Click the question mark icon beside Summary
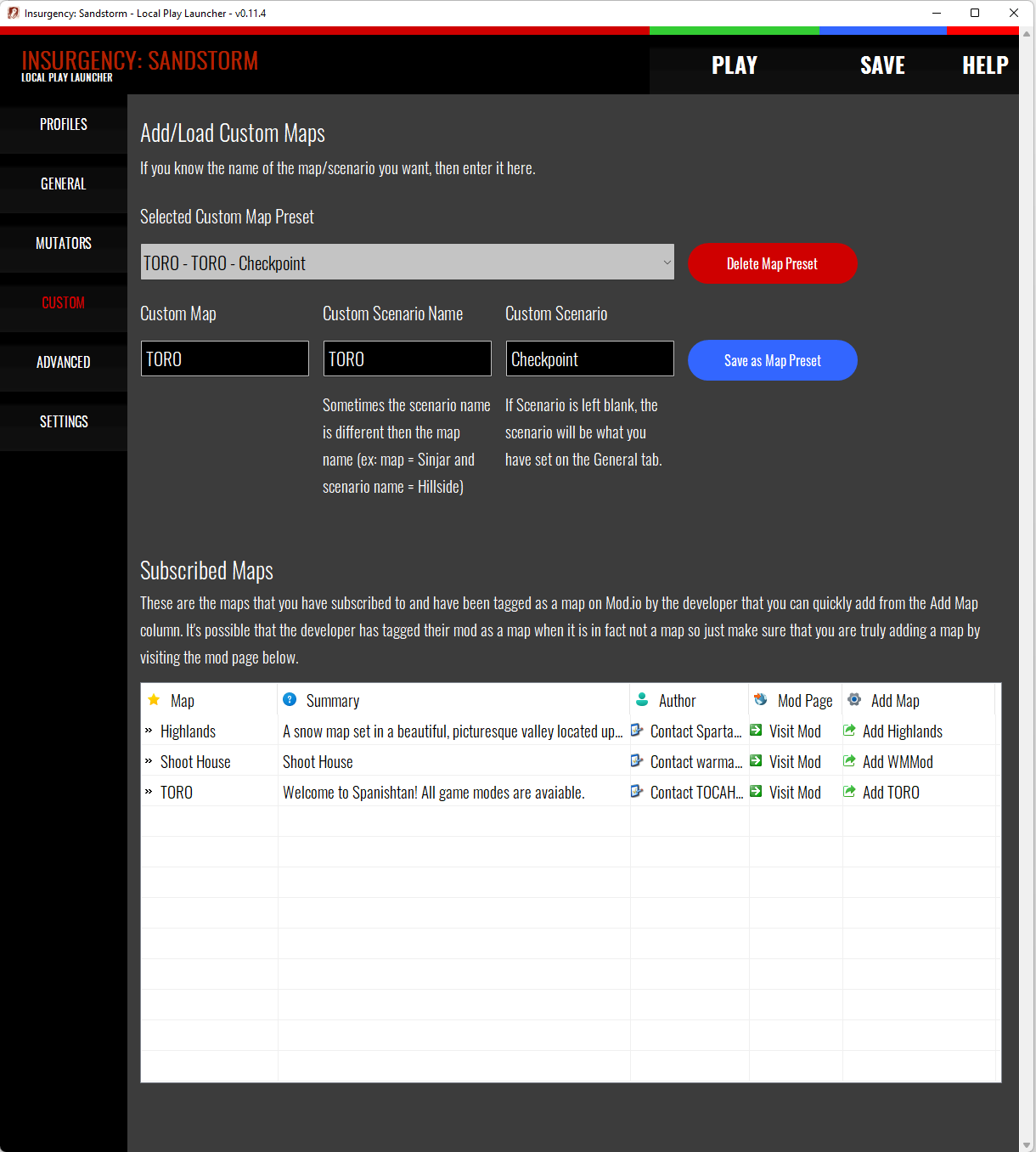1036x1152 pixels. pos(290,700)
